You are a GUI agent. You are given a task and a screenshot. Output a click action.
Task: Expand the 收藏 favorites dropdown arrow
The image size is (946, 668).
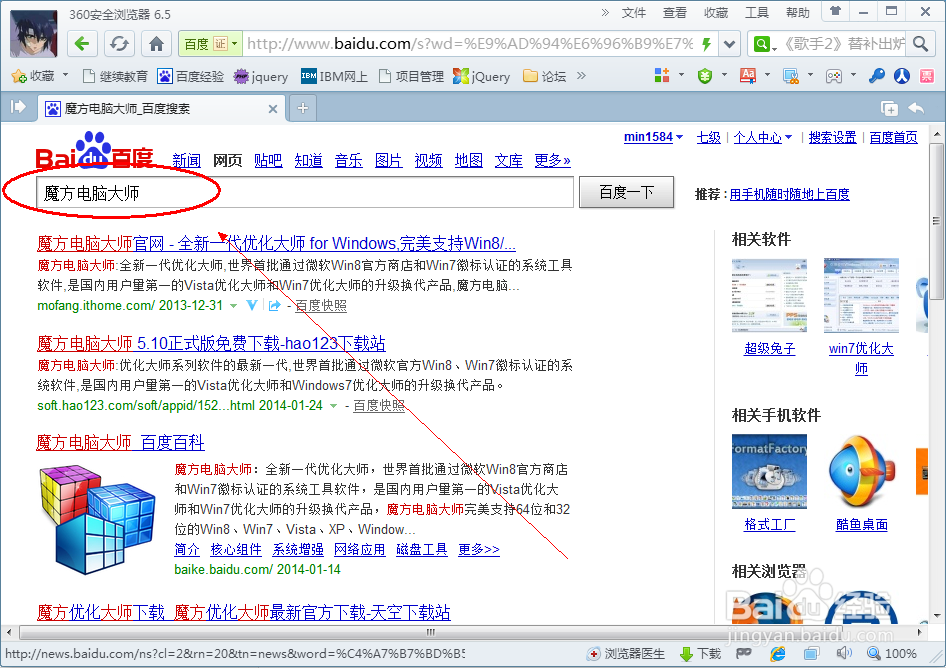[x=65, y=75]
